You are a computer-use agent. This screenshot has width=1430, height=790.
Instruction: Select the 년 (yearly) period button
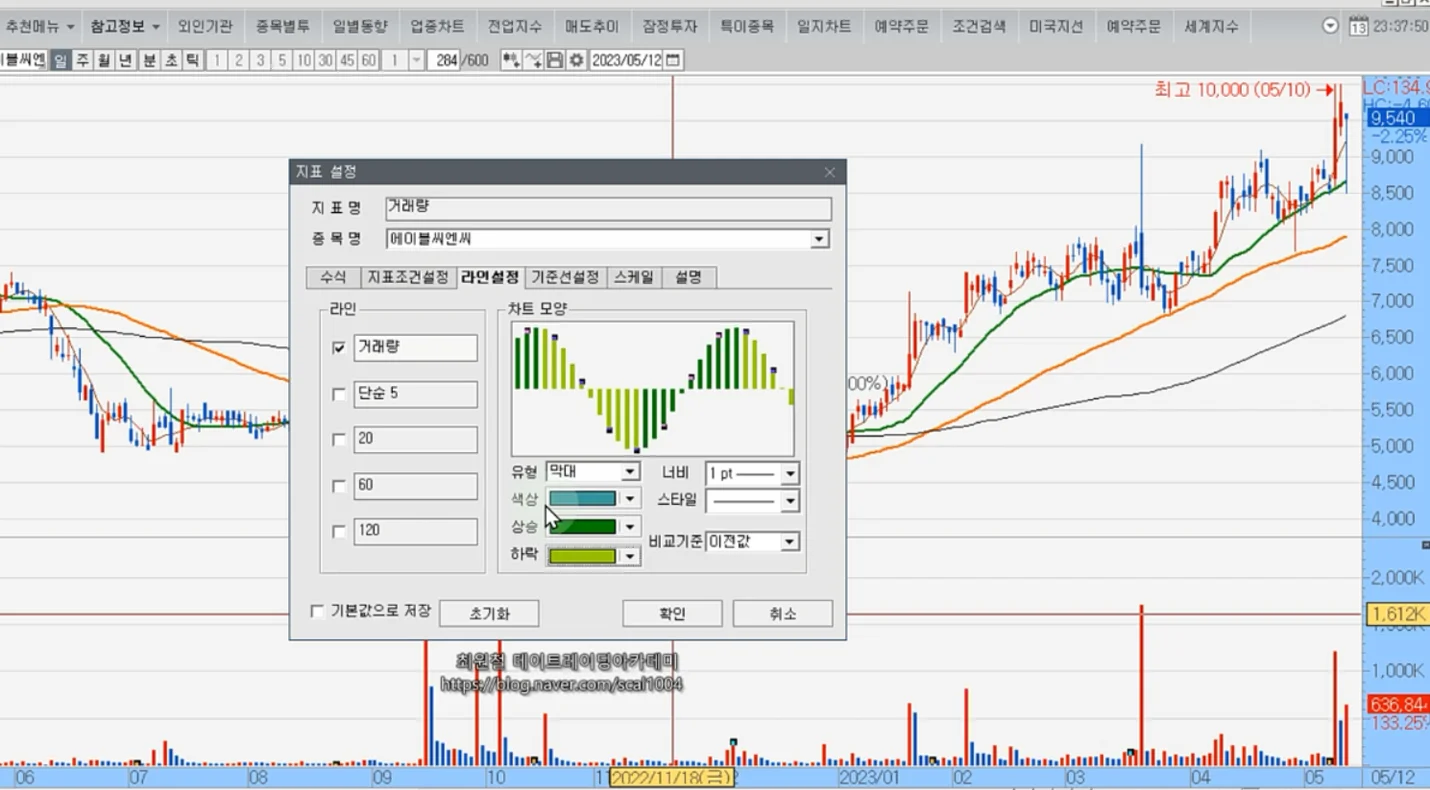coord(126,60)
